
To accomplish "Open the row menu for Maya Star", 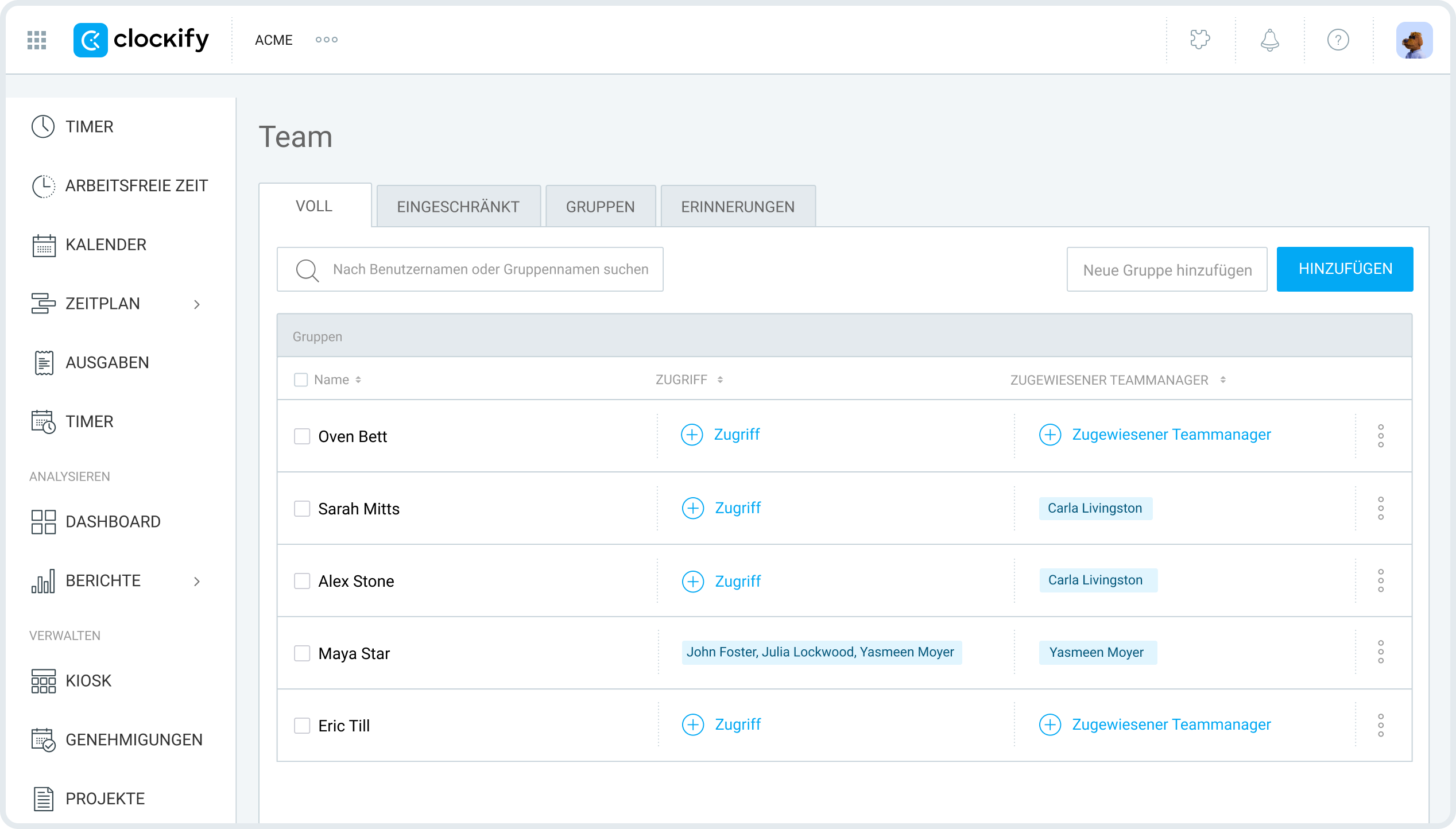I will 1381,652.
